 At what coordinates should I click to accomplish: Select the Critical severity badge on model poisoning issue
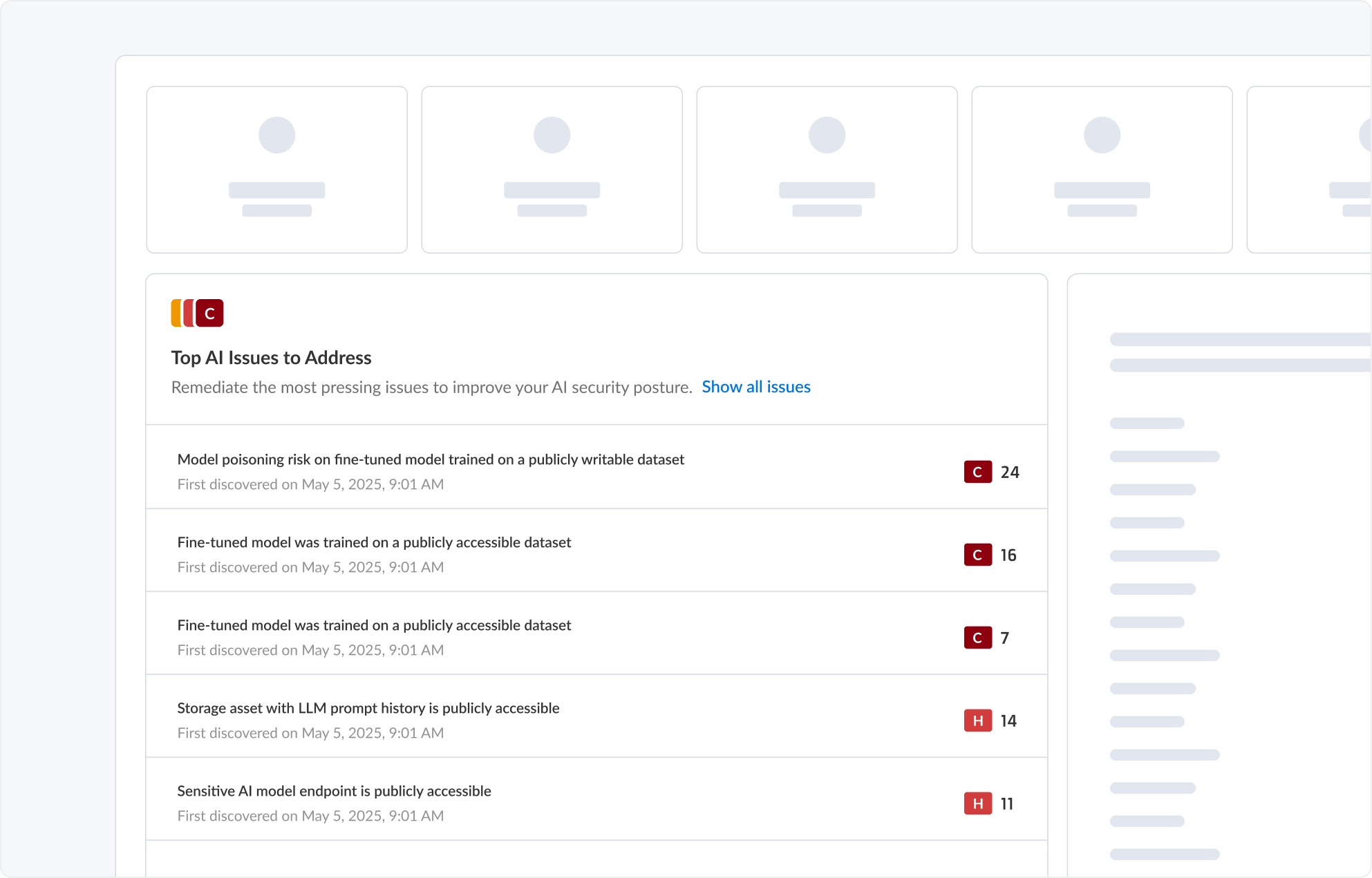coord(977,472)
